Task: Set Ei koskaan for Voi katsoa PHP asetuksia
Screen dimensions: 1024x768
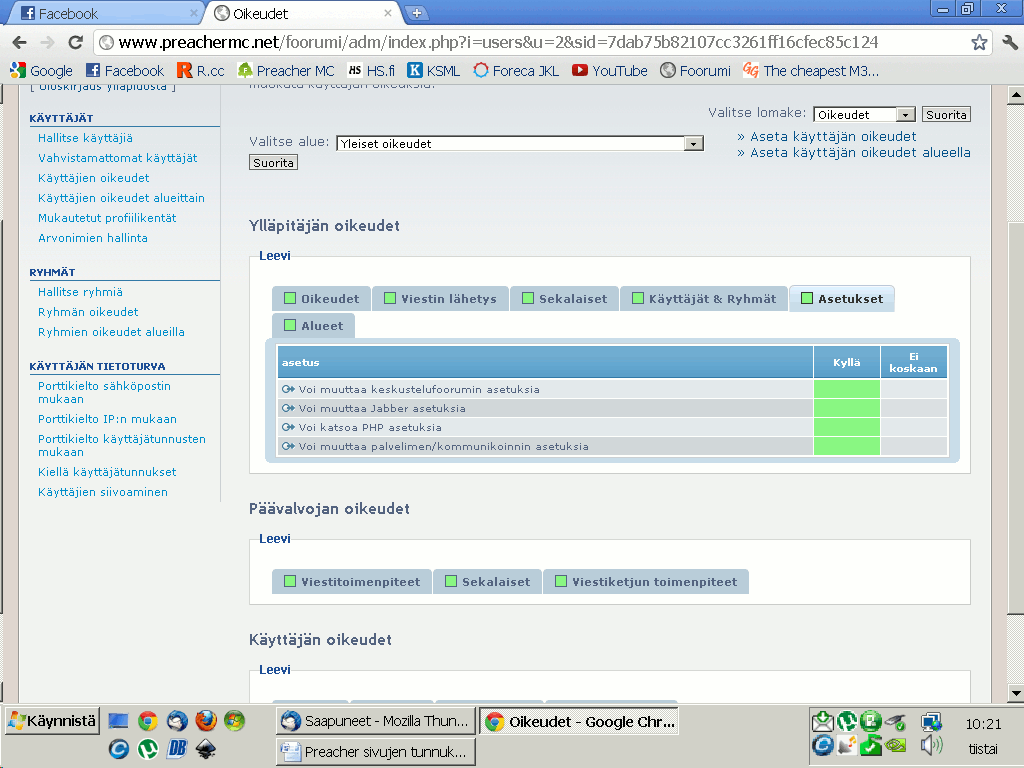Action: point(913,427)
